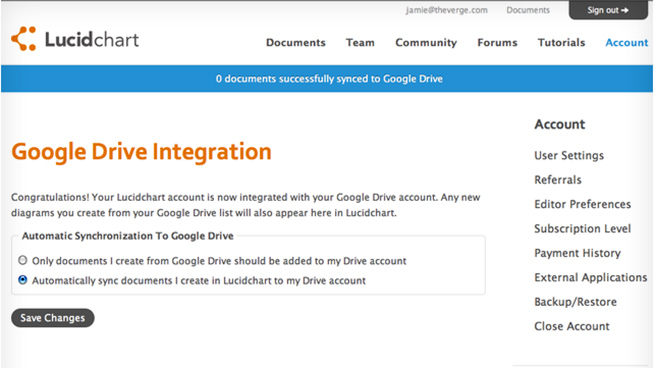Click the 'Congratulations!' paragraph text
Viewport: 655px width, 368px height.
[246, 205]
